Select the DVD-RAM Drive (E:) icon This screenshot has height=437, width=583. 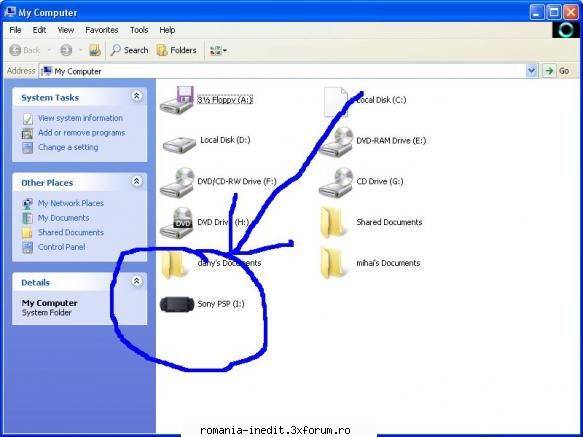336,142
